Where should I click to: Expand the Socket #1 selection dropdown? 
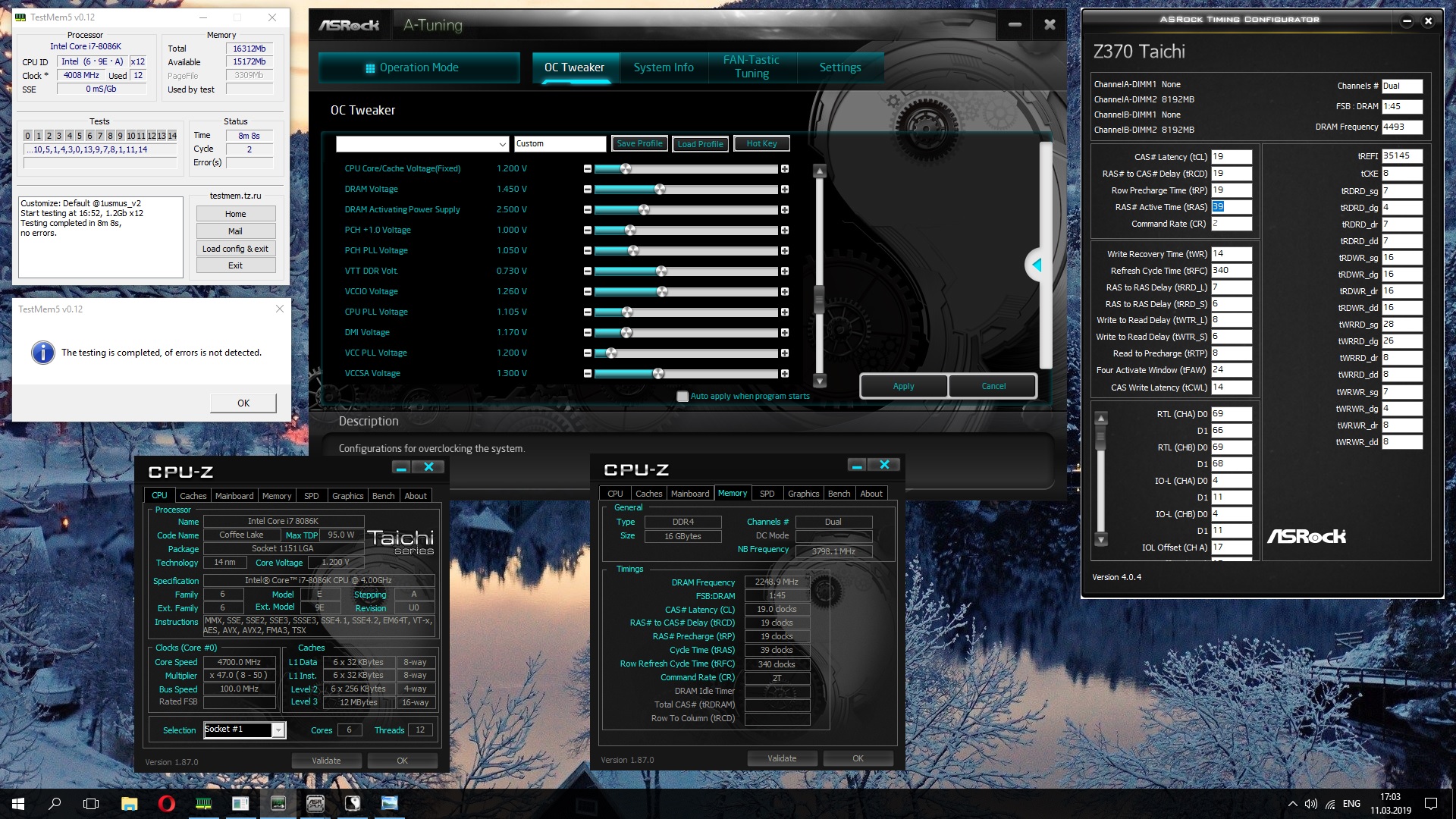(278, 730)
